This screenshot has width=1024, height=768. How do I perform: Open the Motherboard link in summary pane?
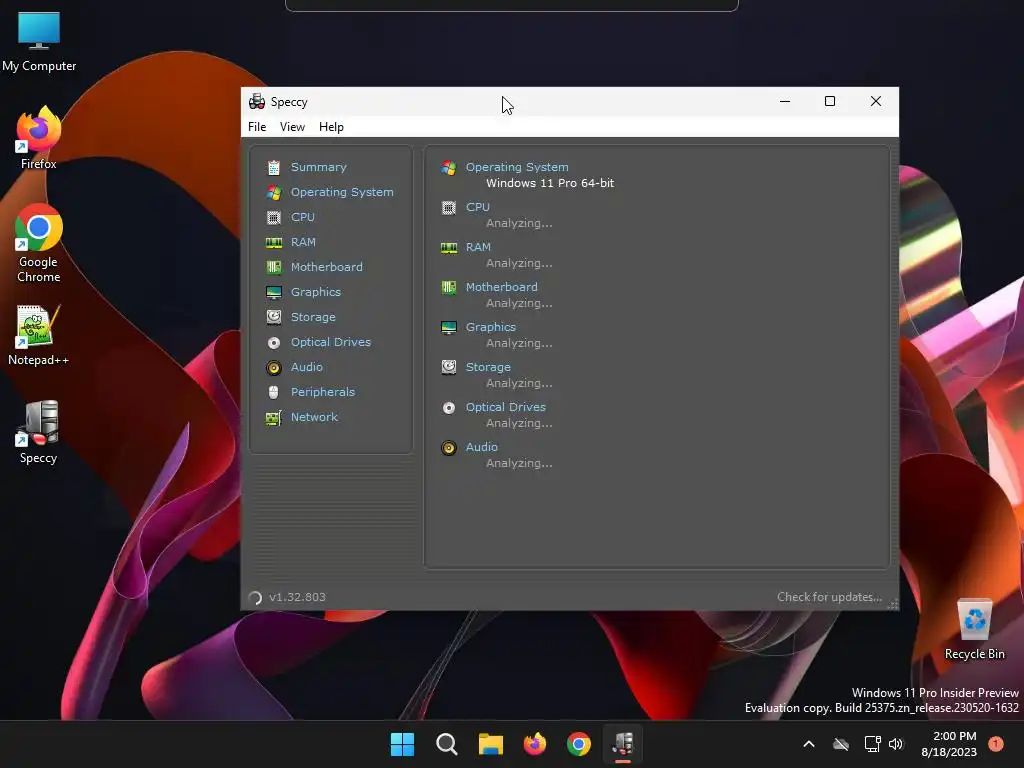point(502,287)
